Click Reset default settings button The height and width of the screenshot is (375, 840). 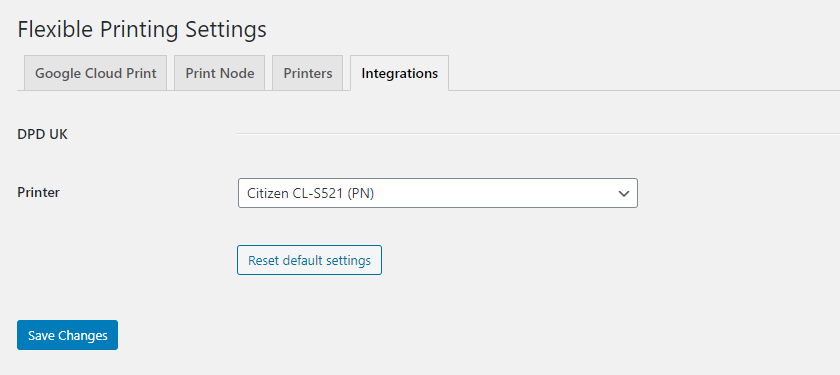309,260
